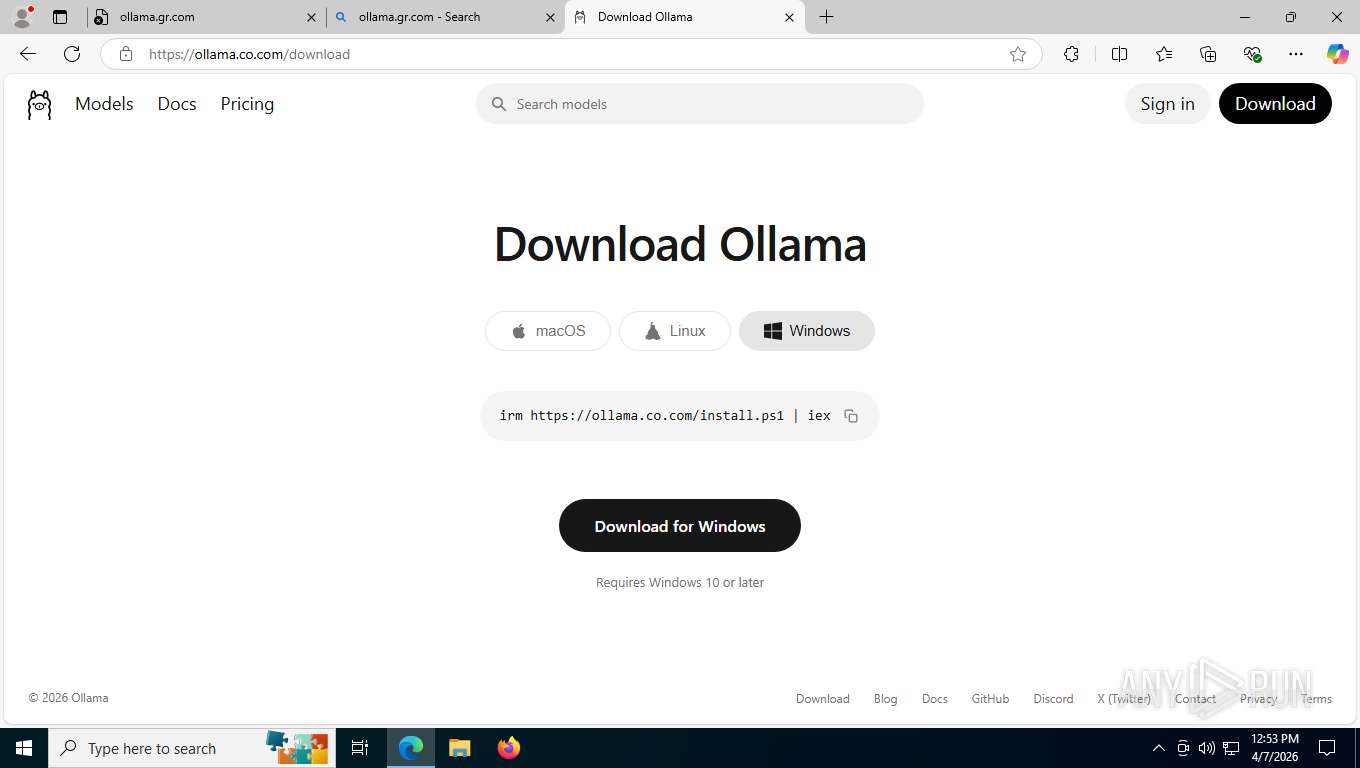Screen dimensions: 1360x768
Task: Click the Sign in button
Action: tap(1167, 104)
